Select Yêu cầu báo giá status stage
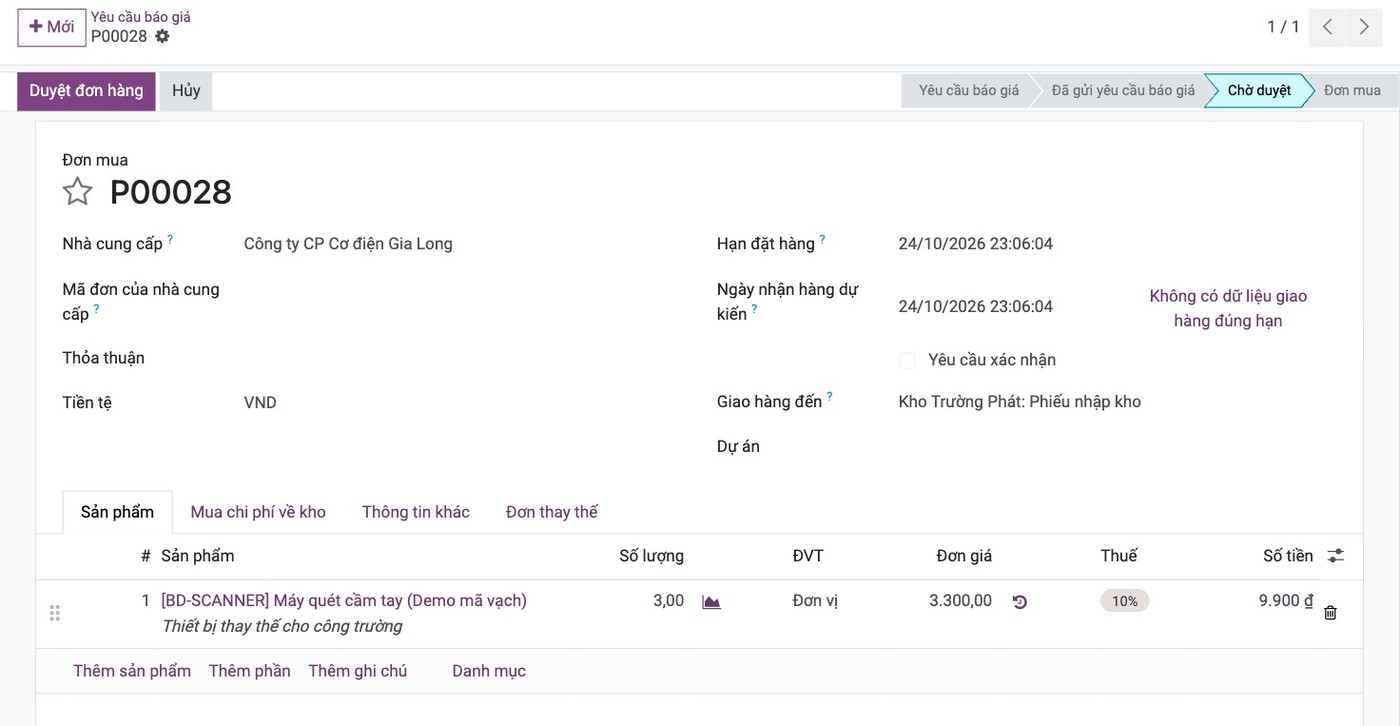Screen dimensions: 1400x726 click(x=968, y=91)
